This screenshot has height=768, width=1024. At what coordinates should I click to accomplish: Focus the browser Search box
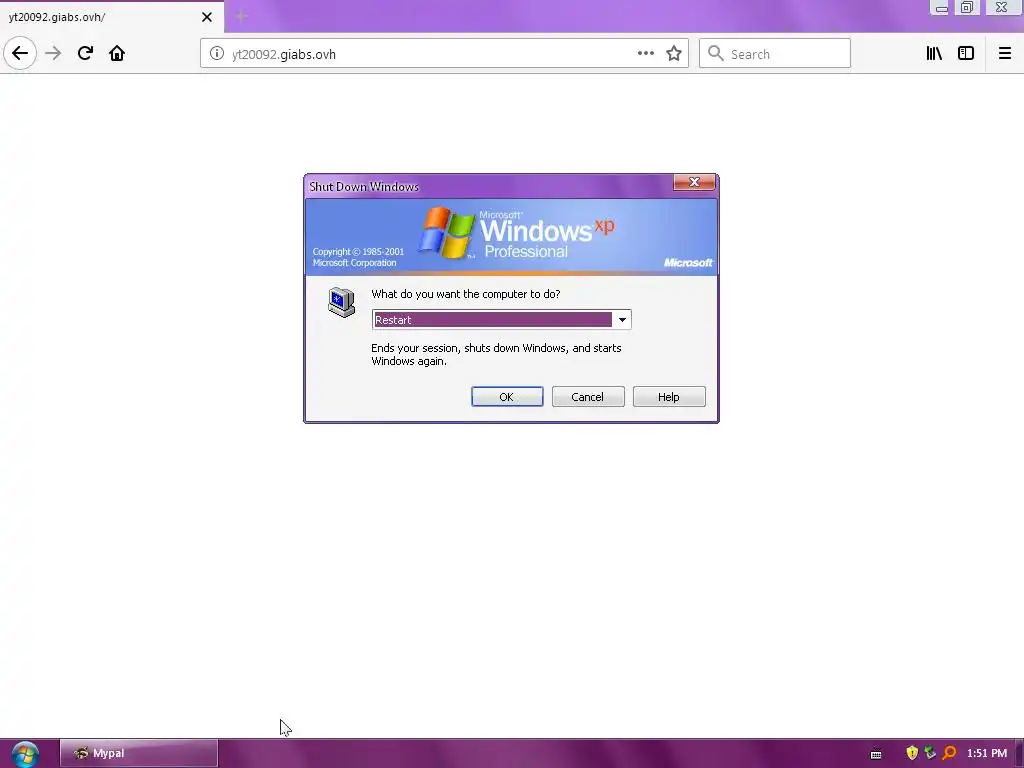click(775, 54)
